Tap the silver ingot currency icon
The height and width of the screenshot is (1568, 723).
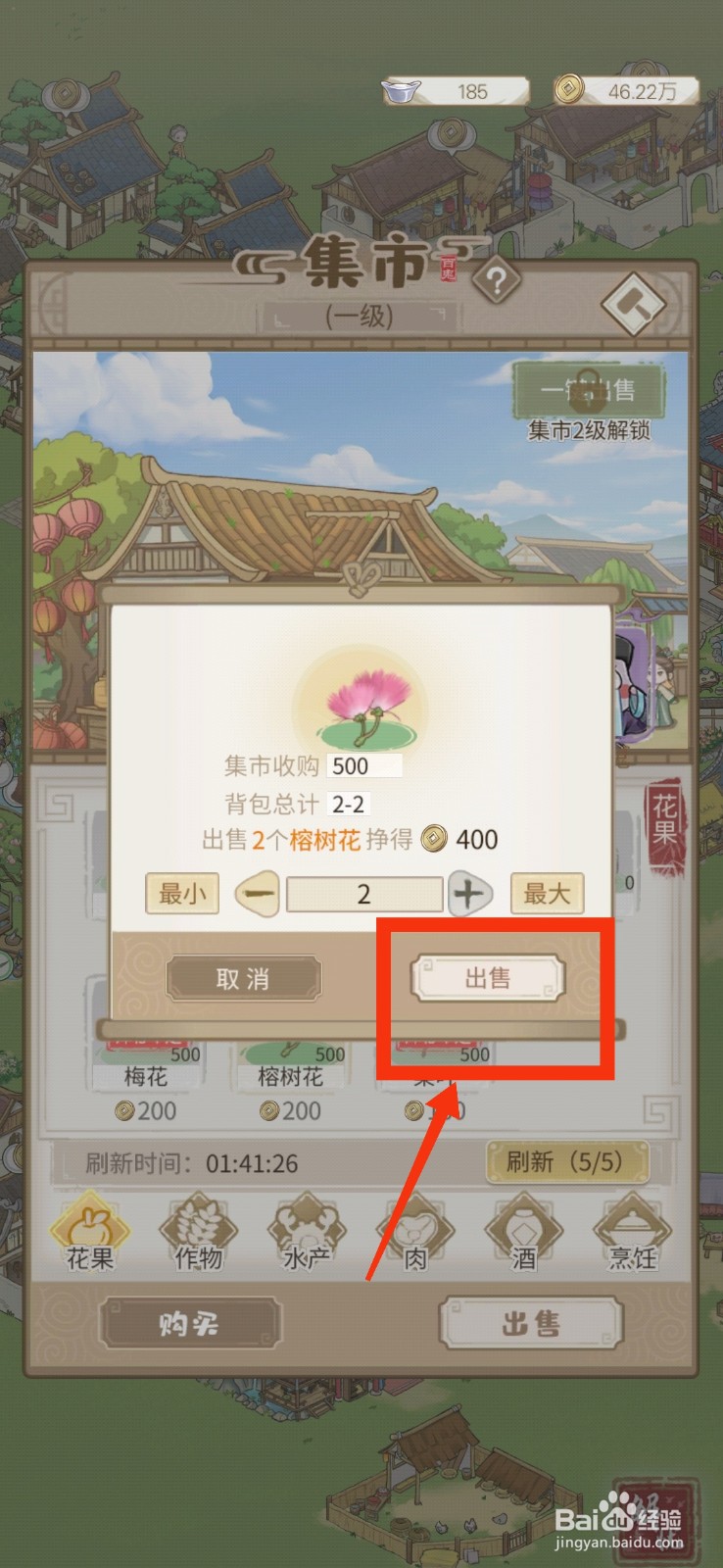click(401, 91)
